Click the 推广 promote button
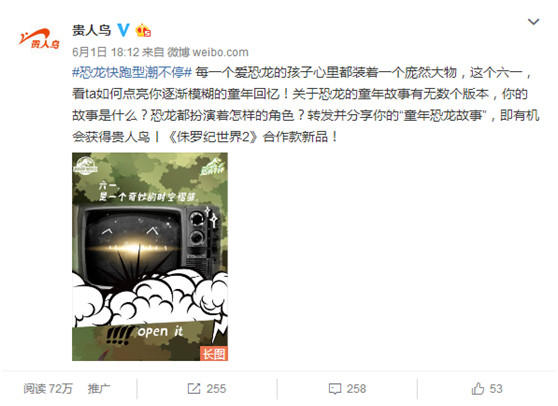 pos(99,389)
